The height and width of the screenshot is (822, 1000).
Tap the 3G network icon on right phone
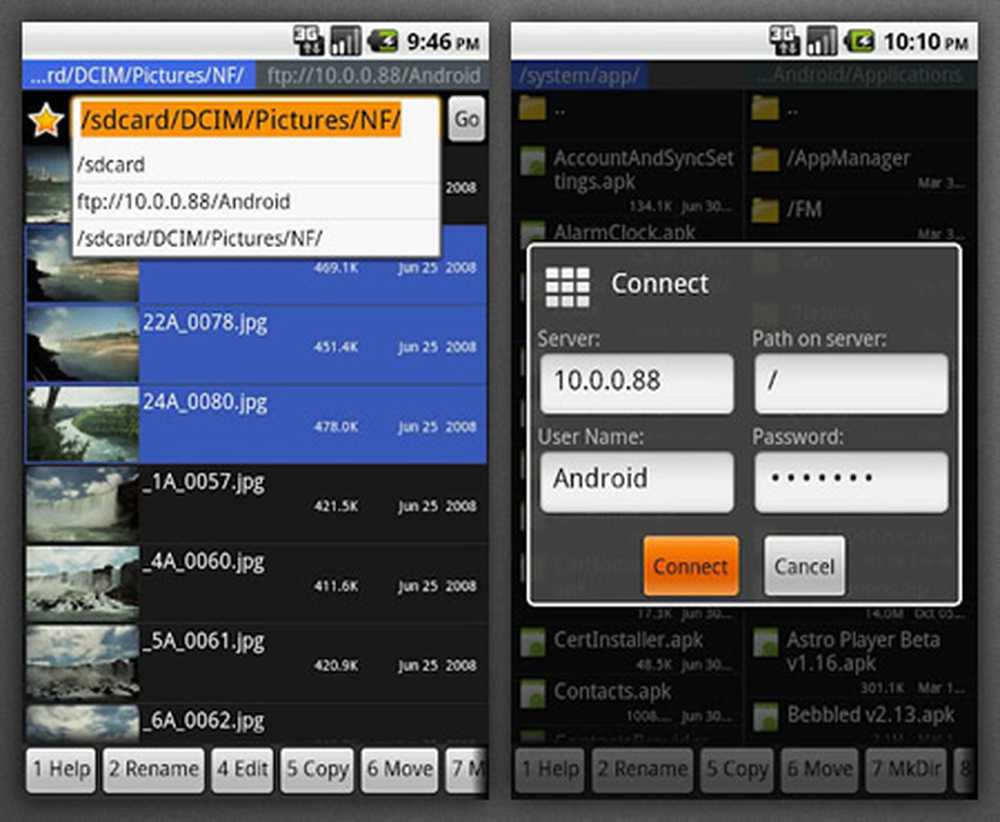(785, 41)
